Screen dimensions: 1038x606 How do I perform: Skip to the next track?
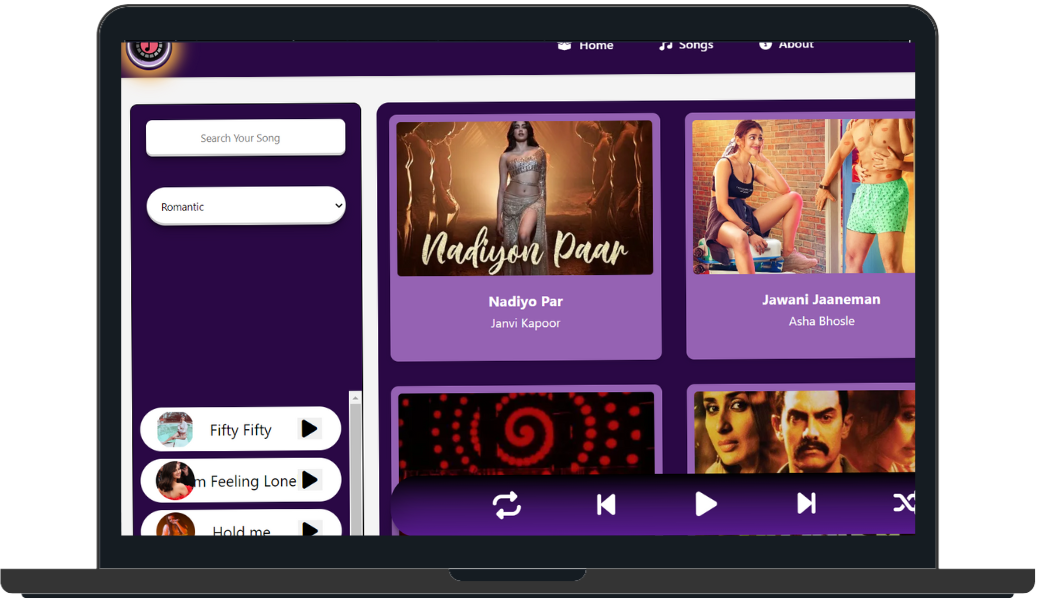point(806,504)
